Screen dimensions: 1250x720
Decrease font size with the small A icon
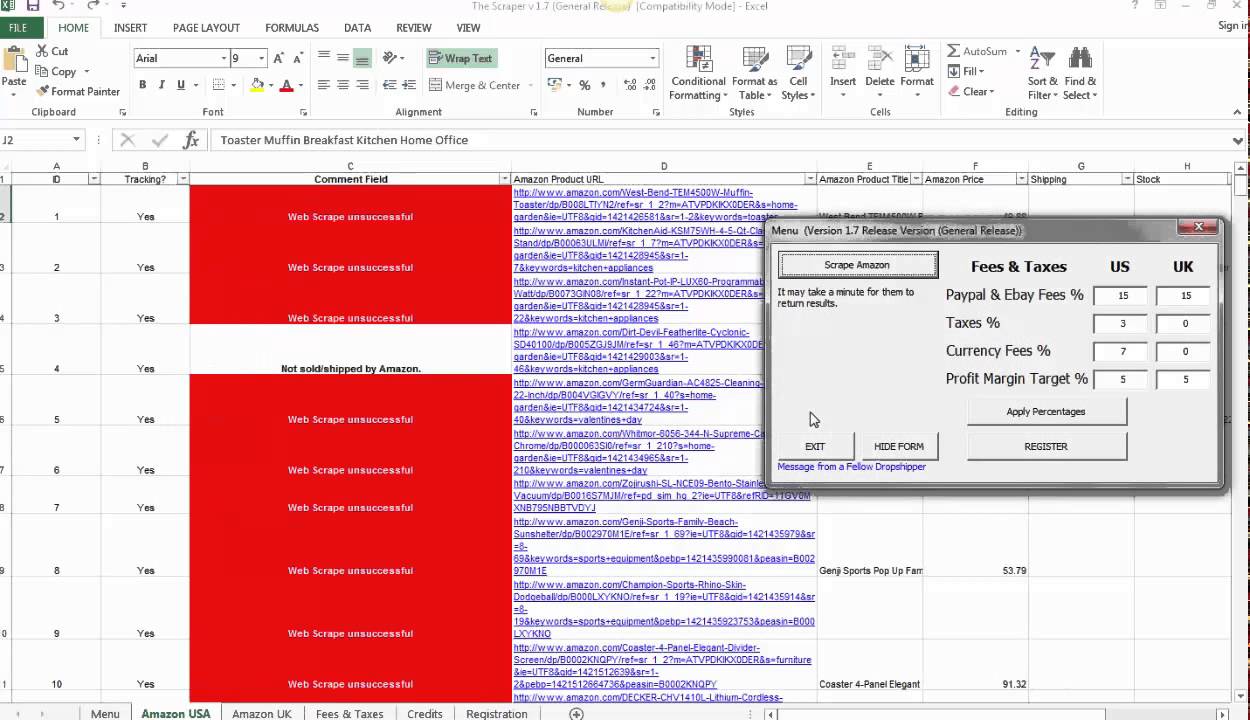[299, 58]
